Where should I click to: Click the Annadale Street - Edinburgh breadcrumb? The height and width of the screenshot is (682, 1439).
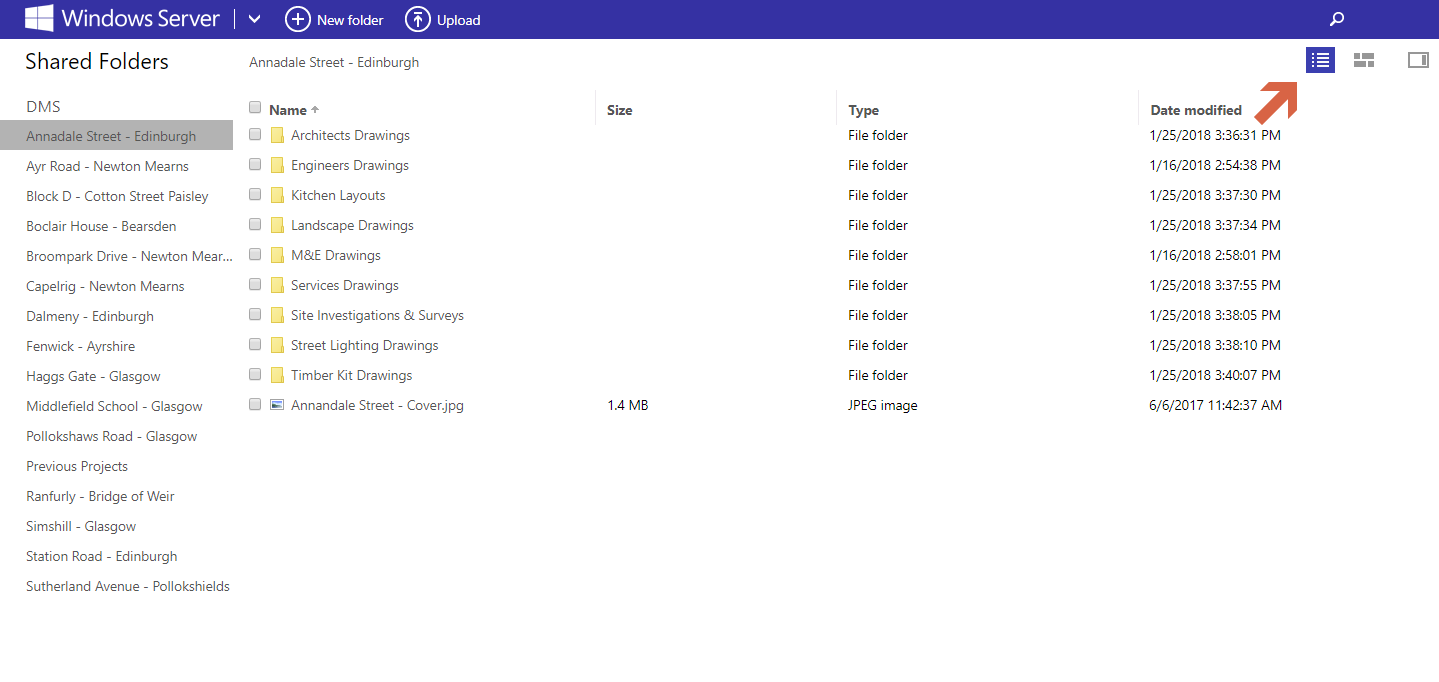(x=334, y=62)
